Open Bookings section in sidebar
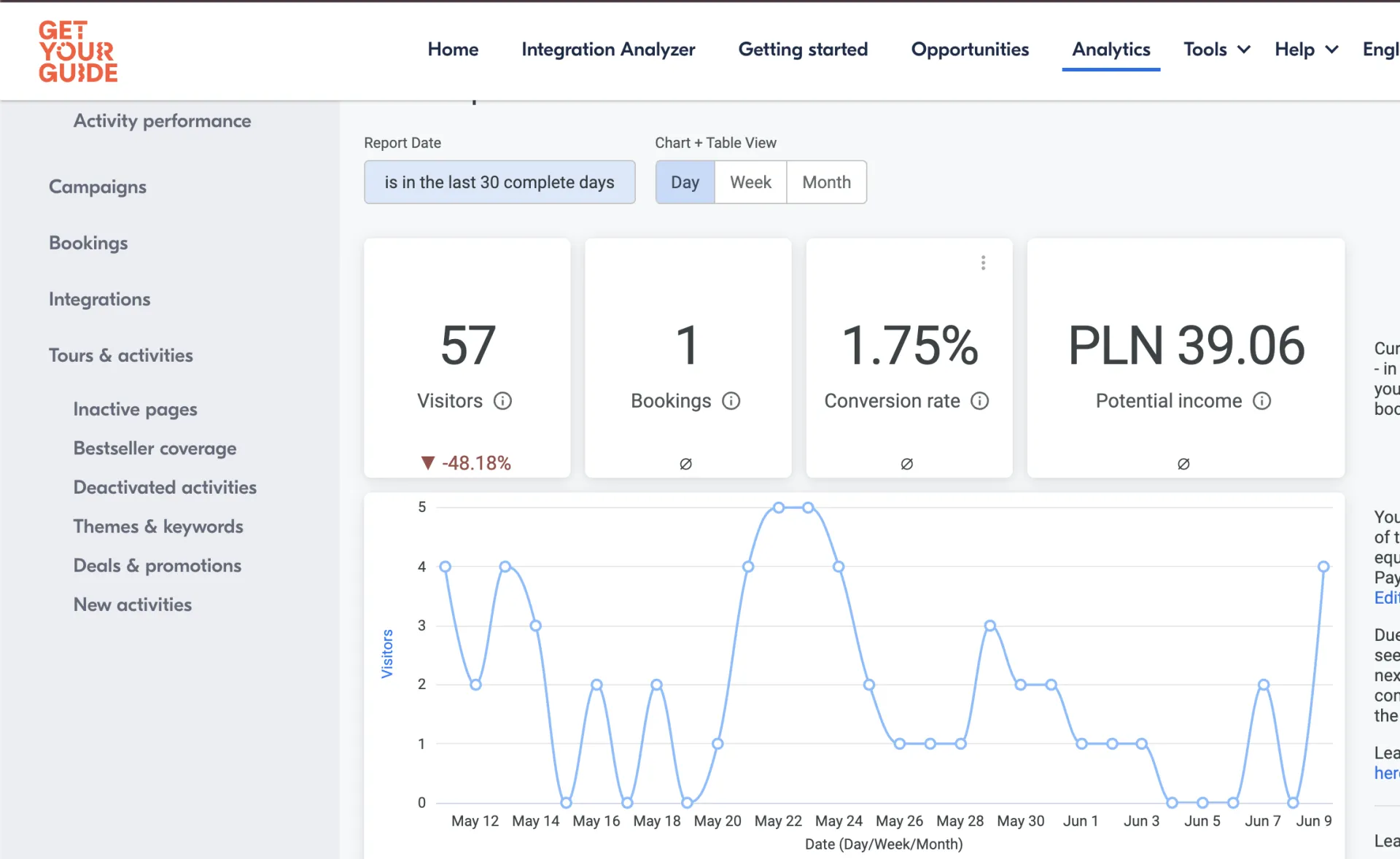This screenshot has width=1400, height=859. [x=88, y=244]
